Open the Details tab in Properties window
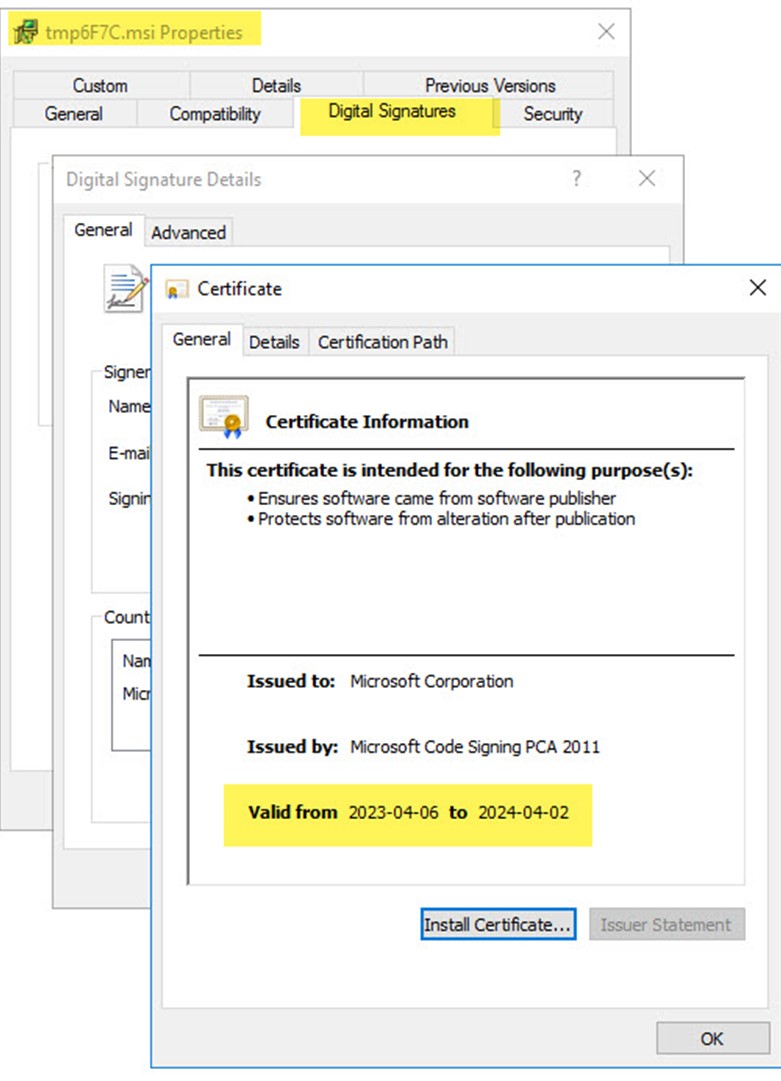Screen dimensions: 781x1081 point(276,85)
